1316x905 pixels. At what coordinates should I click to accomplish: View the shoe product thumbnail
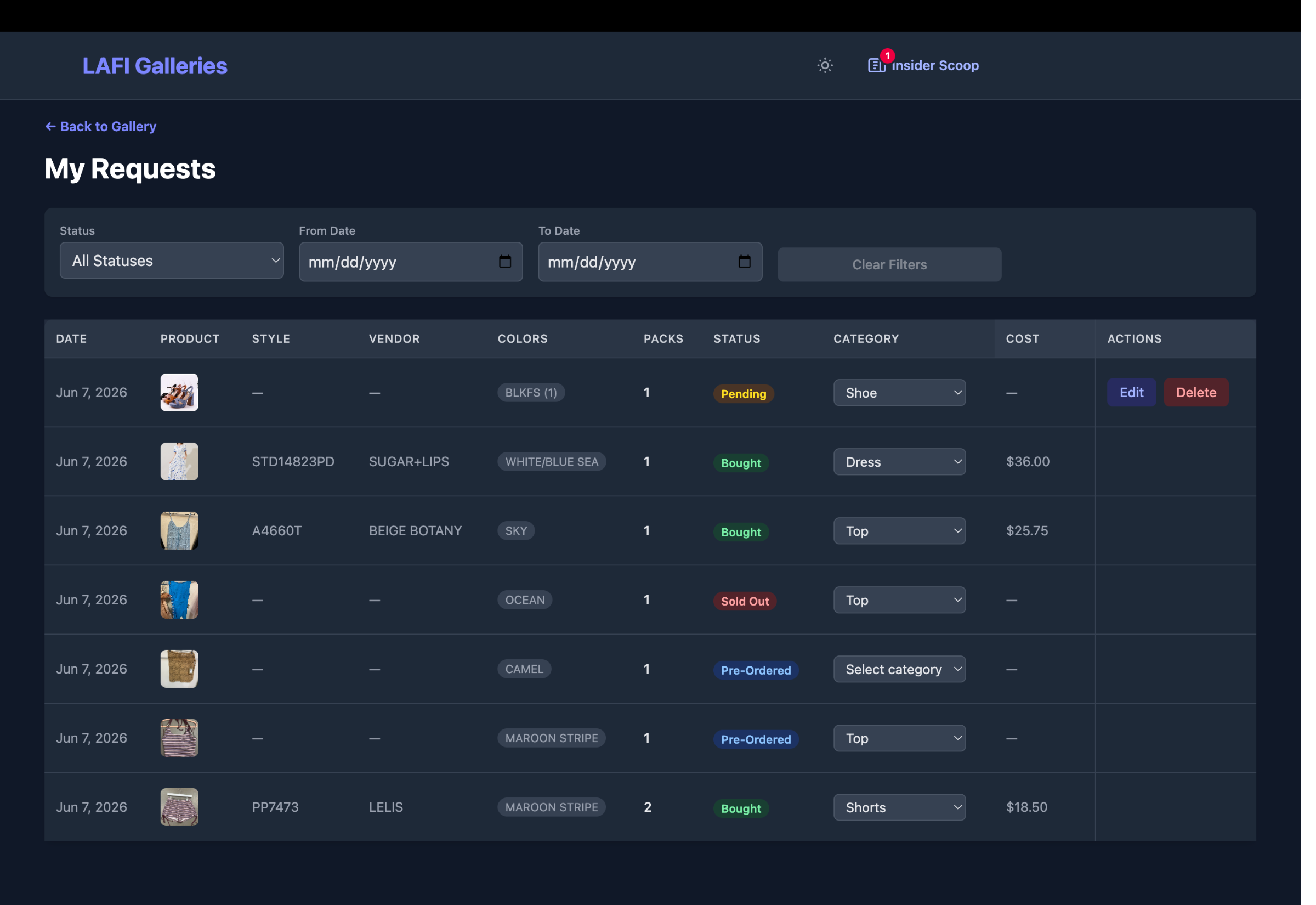(179, 392)
